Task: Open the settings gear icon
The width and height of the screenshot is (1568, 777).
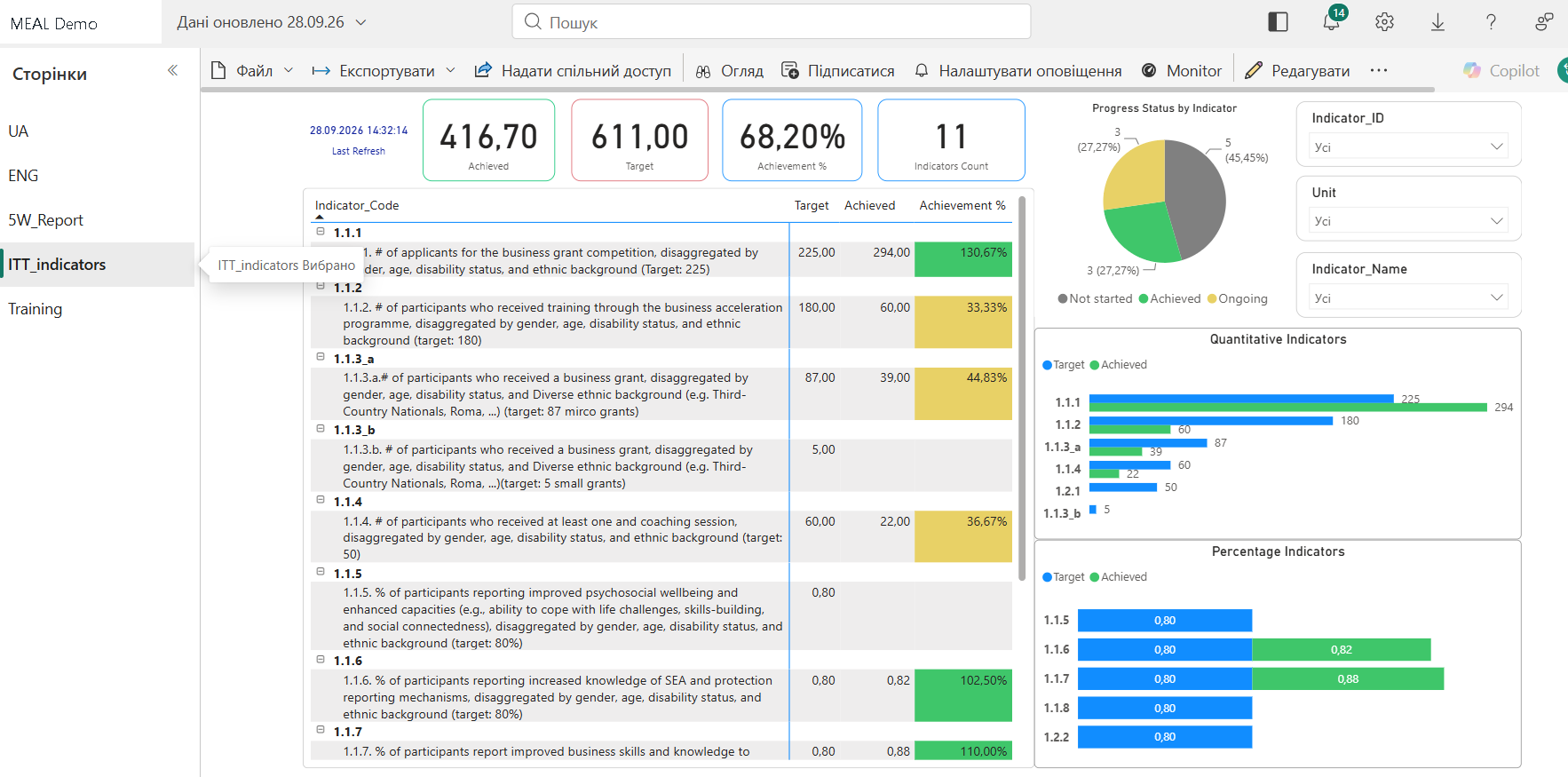Action: [1384, 22]
